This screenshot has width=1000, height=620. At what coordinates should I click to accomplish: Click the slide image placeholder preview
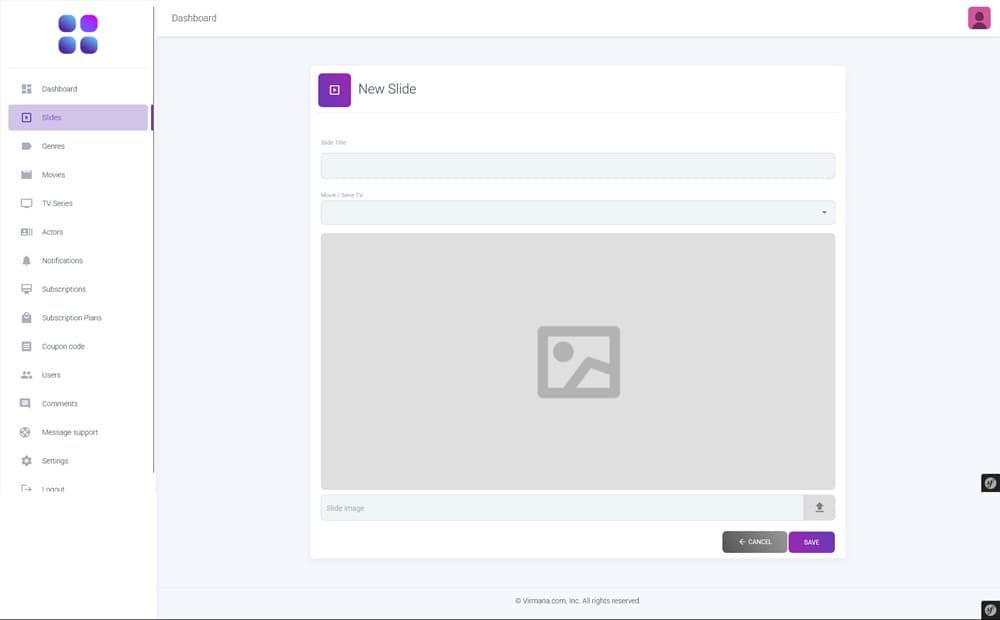577,361
